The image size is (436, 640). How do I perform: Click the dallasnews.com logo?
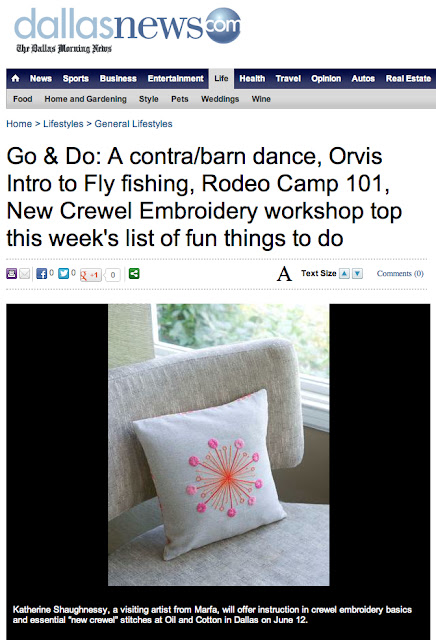pyautogui.click(x=127, y=30)
